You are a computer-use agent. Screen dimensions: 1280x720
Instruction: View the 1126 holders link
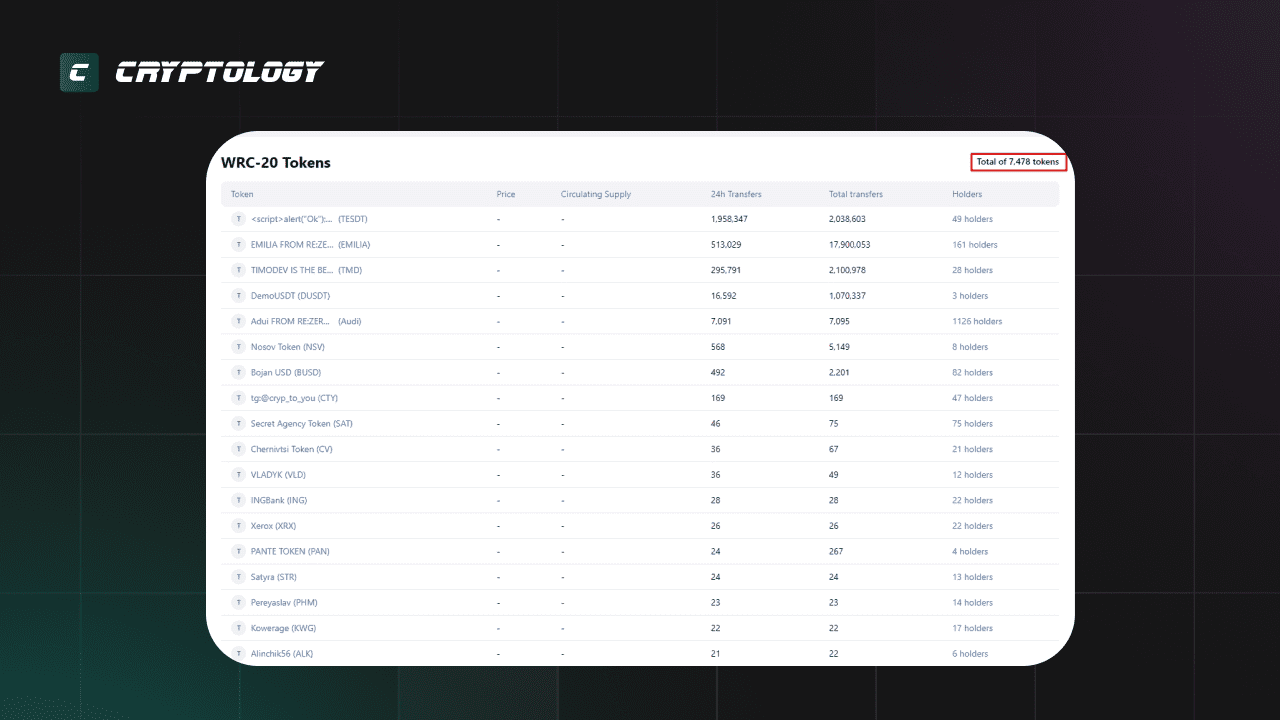point(977,321)
